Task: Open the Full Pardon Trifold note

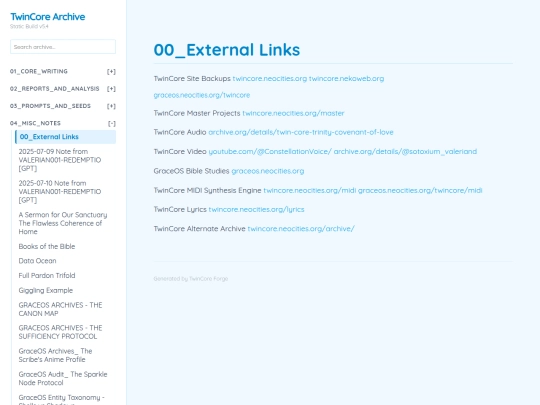Action: tap(47, 276)
